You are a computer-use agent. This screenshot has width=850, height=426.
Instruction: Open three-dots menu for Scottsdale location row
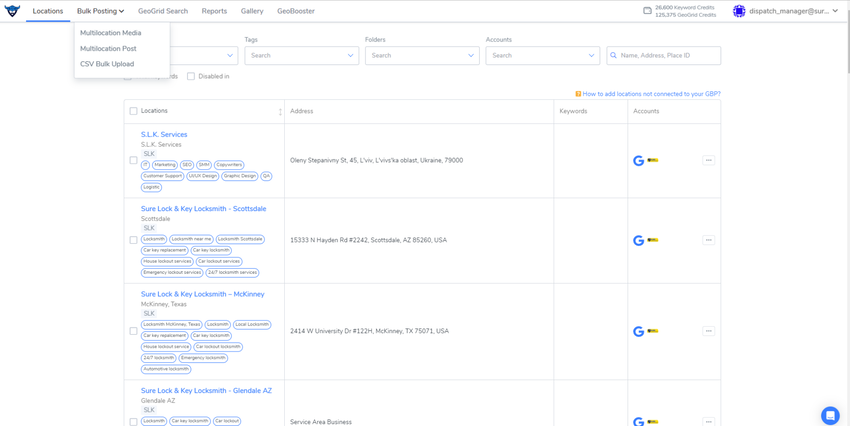(x=709, y=240)
